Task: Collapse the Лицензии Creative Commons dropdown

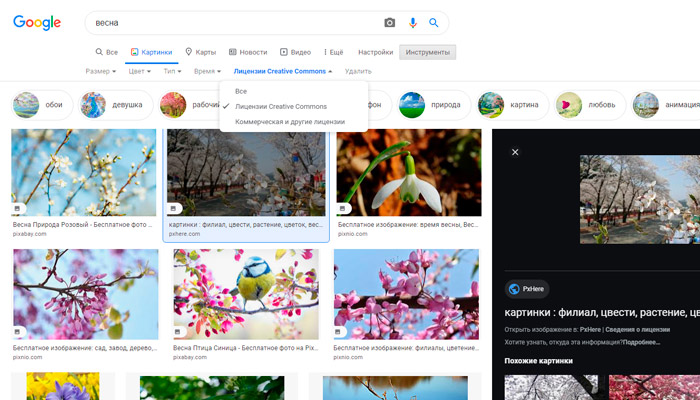Action: [x=283, y=71]
